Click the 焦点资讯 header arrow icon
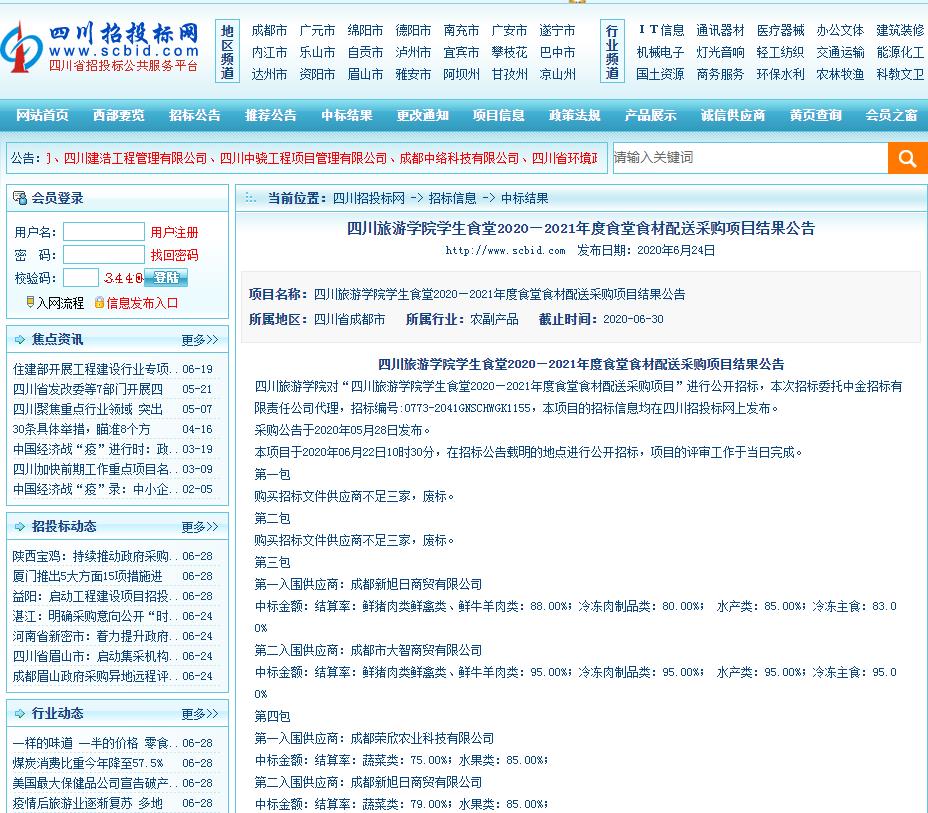This screenshot has width=928, height=813. tap(20, 340)
